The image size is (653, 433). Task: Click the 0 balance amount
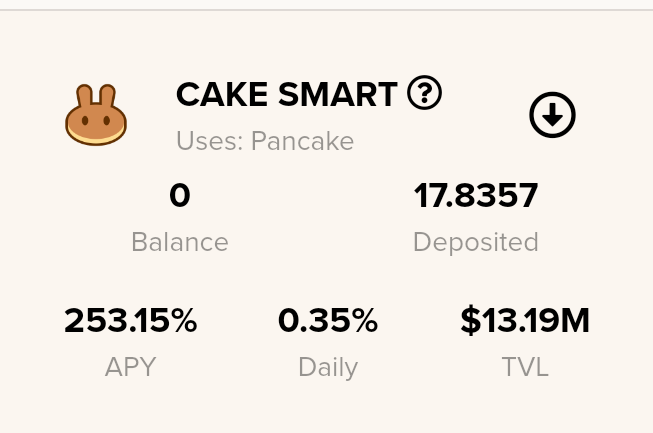[180, 195]
